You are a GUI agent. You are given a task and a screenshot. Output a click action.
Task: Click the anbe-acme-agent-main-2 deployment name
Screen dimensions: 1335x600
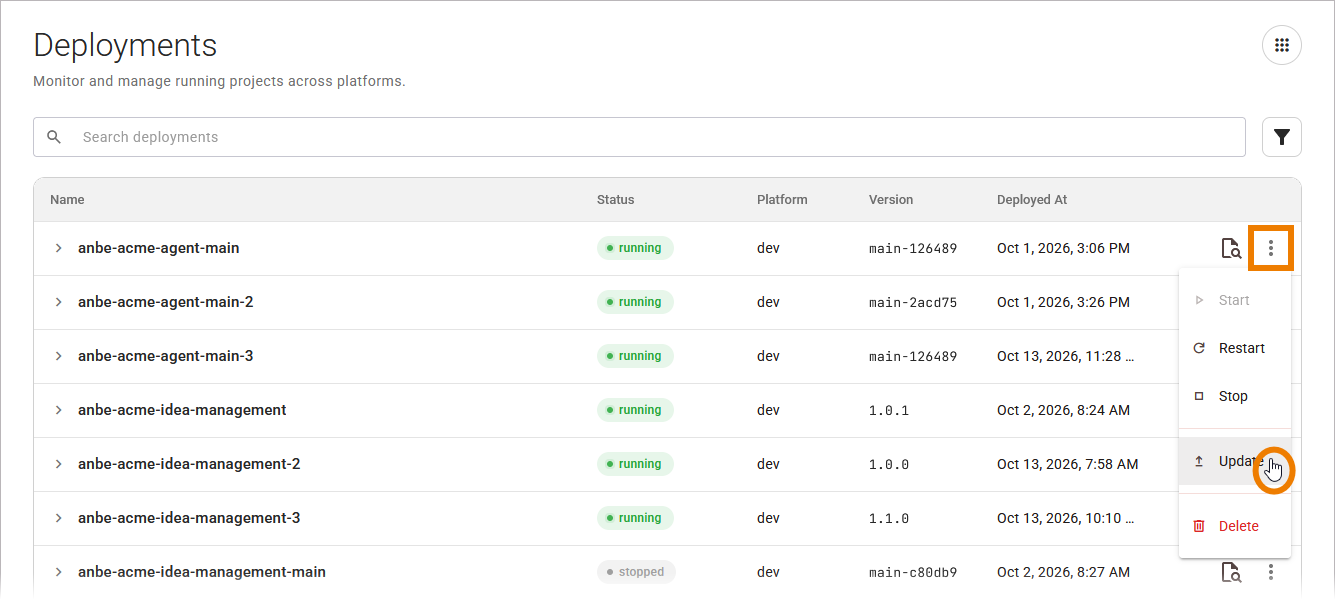pyautogui.click(x=166, y=302)
